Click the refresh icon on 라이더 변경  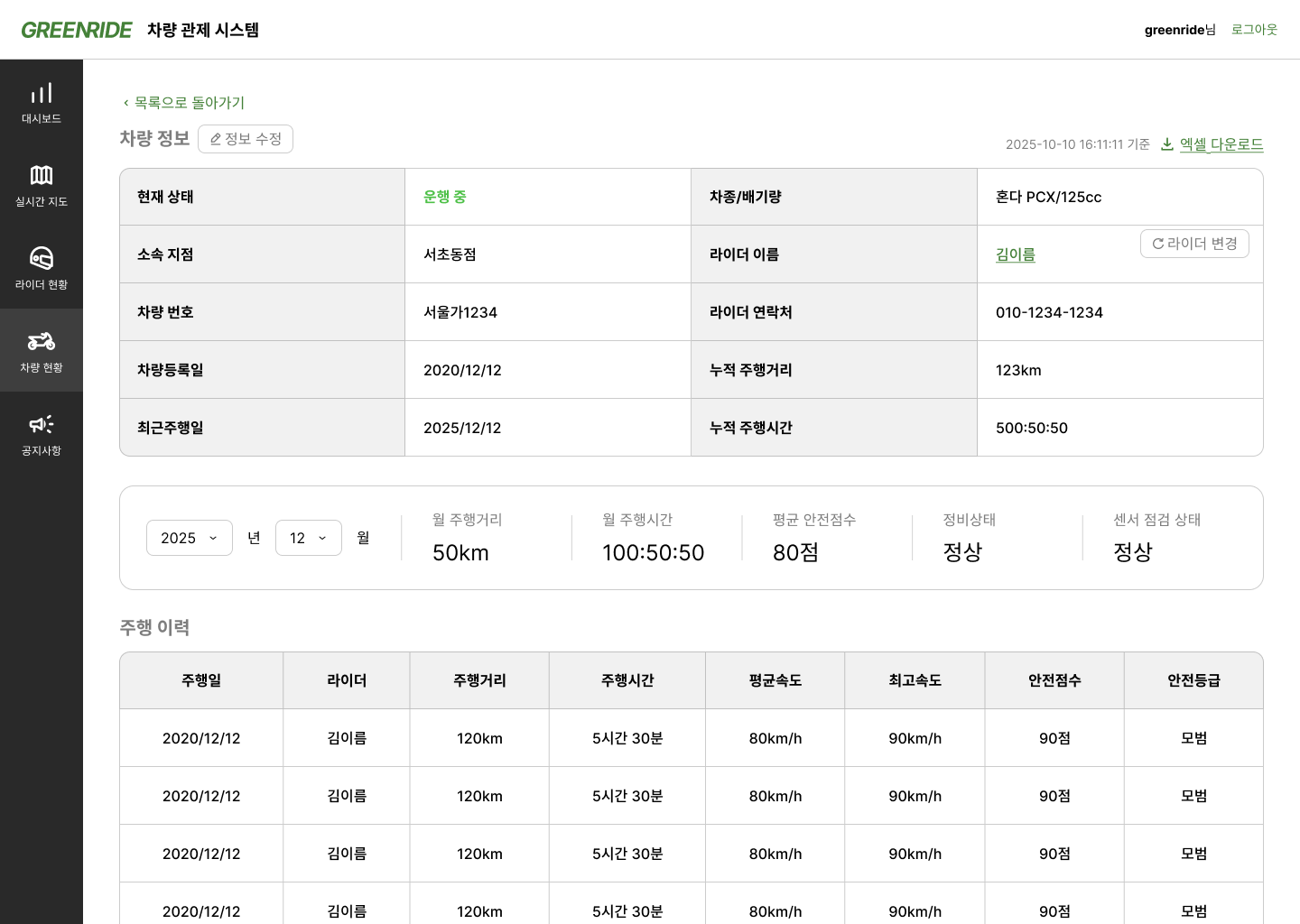click(1157, 244)
